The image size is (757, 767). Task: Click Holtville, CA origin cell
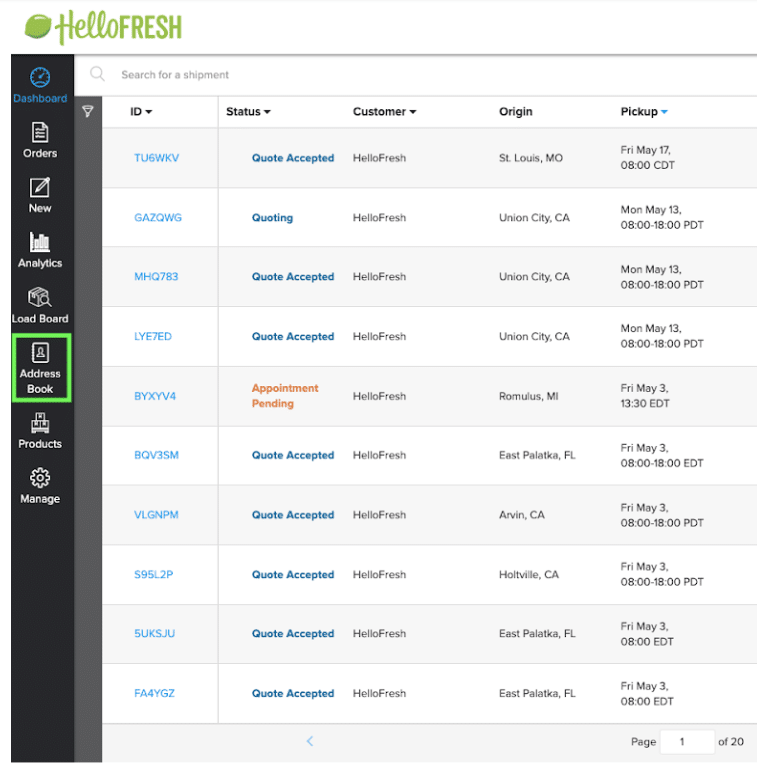pyautogui.click(x=529, y=575)
